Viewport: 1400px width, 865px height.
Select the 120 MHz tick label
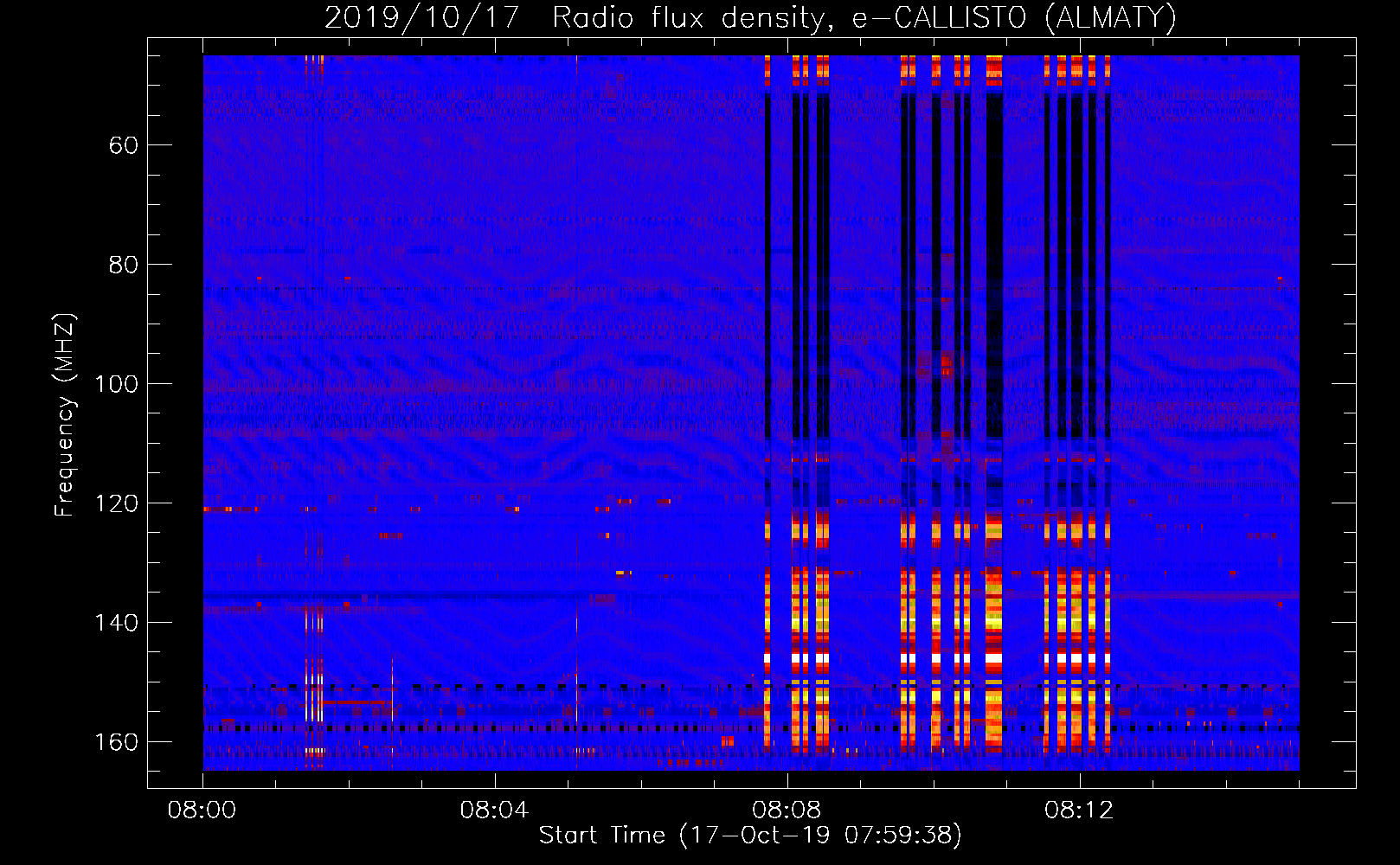coord(116,503)
